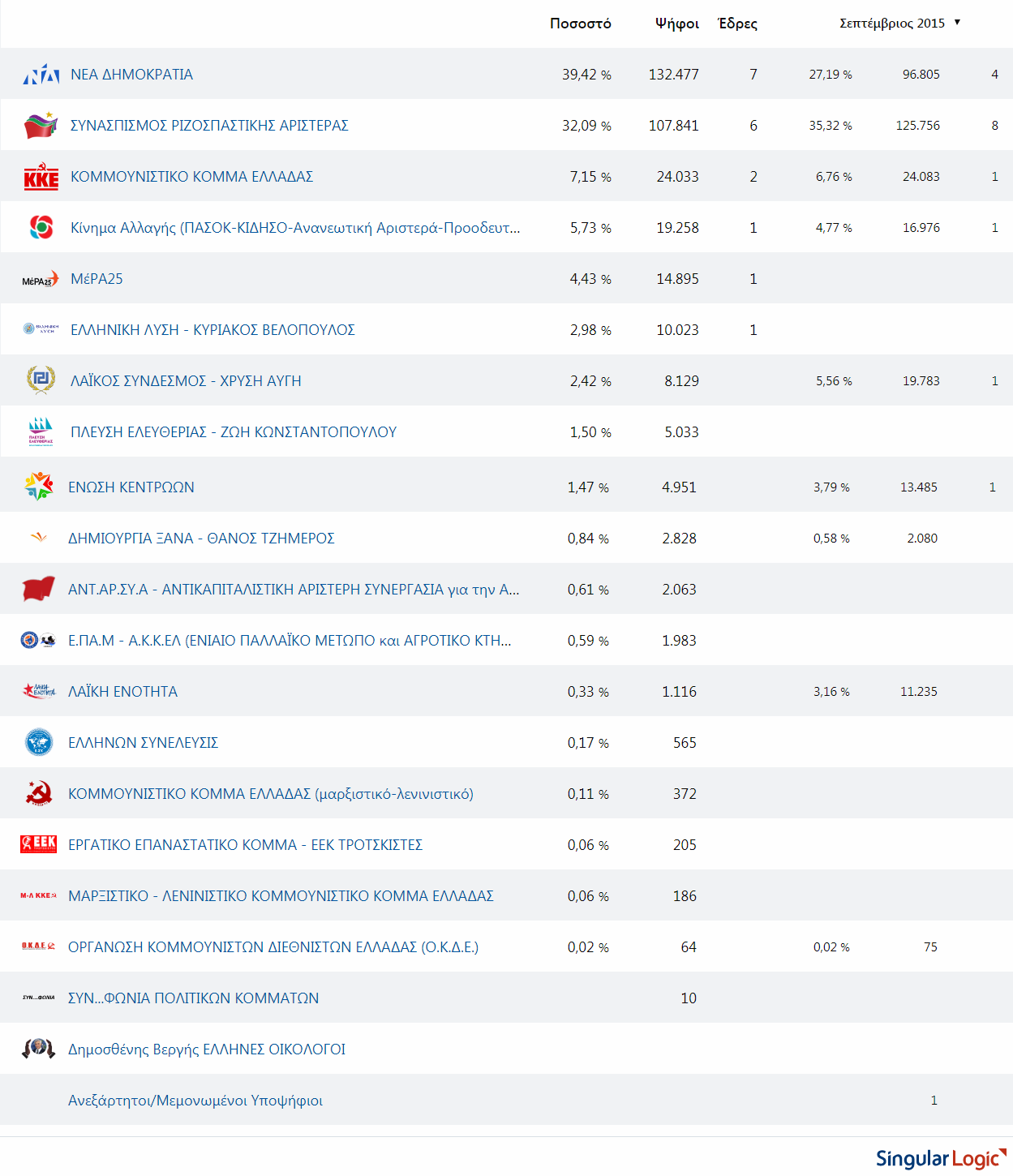Image resolution: width=1013 pixels, height=1176 pixels.
Task: Open the ΑΝΤ.ΑΡ.ΣΥ.Α party link
Action: point(294,590)
